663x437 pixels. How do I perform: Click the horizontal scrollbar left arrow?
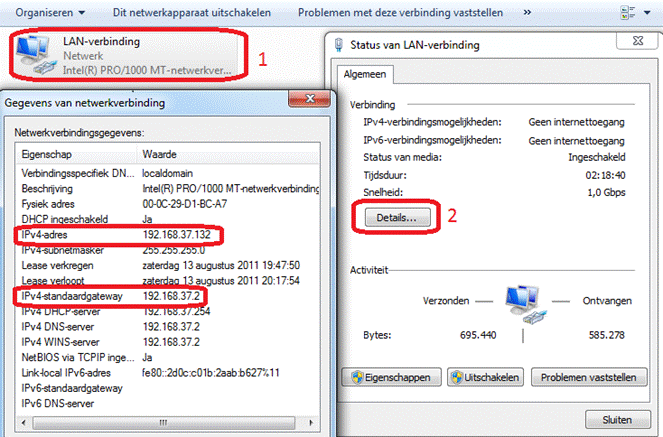coord(24,423)
